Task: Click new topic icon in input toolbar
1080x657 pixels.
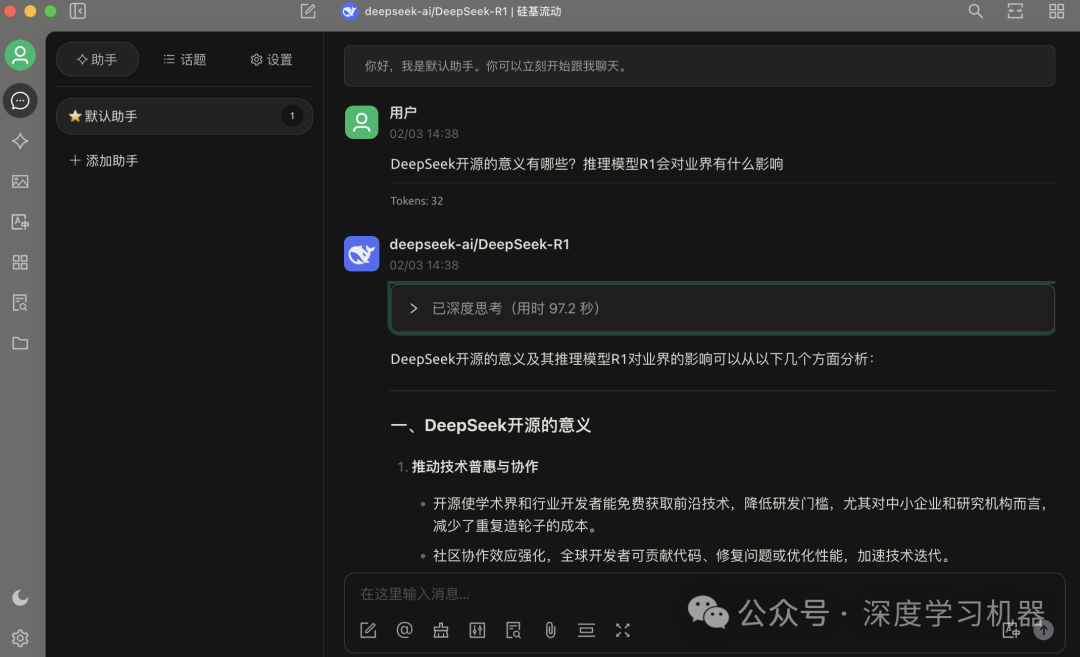Action: (x=368, y=630)
